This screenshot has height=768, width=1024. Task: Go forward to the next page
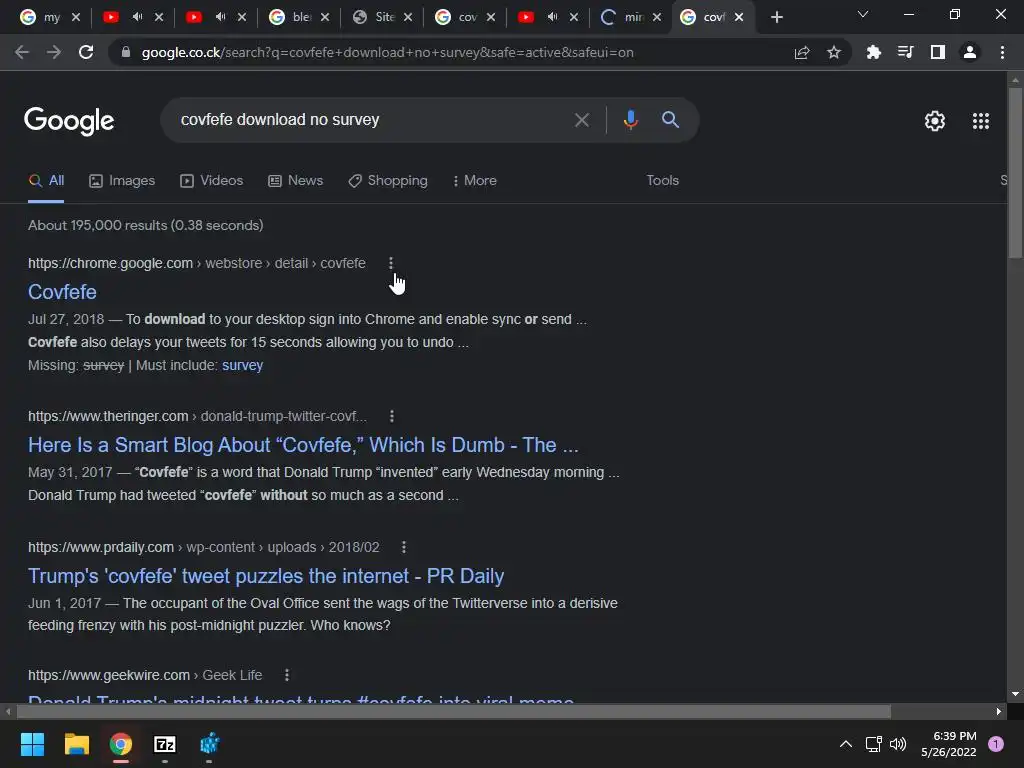coord(54,52)
